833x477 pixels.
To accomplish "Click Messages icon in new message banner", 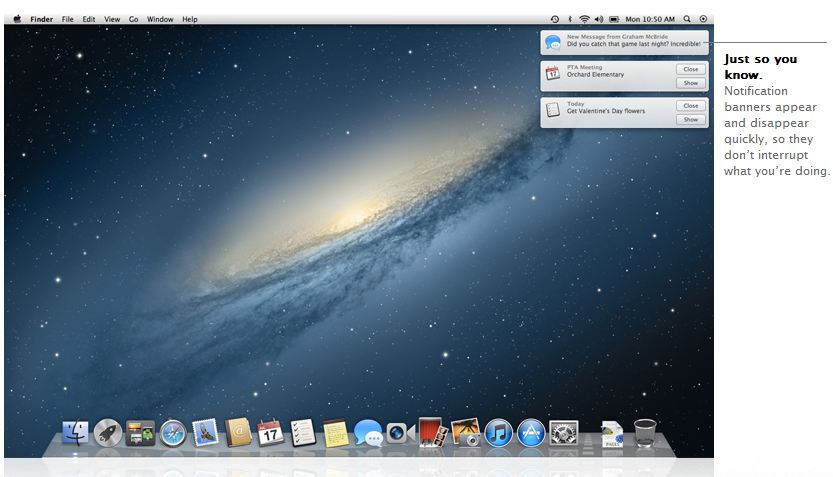I will pos(553,42).
